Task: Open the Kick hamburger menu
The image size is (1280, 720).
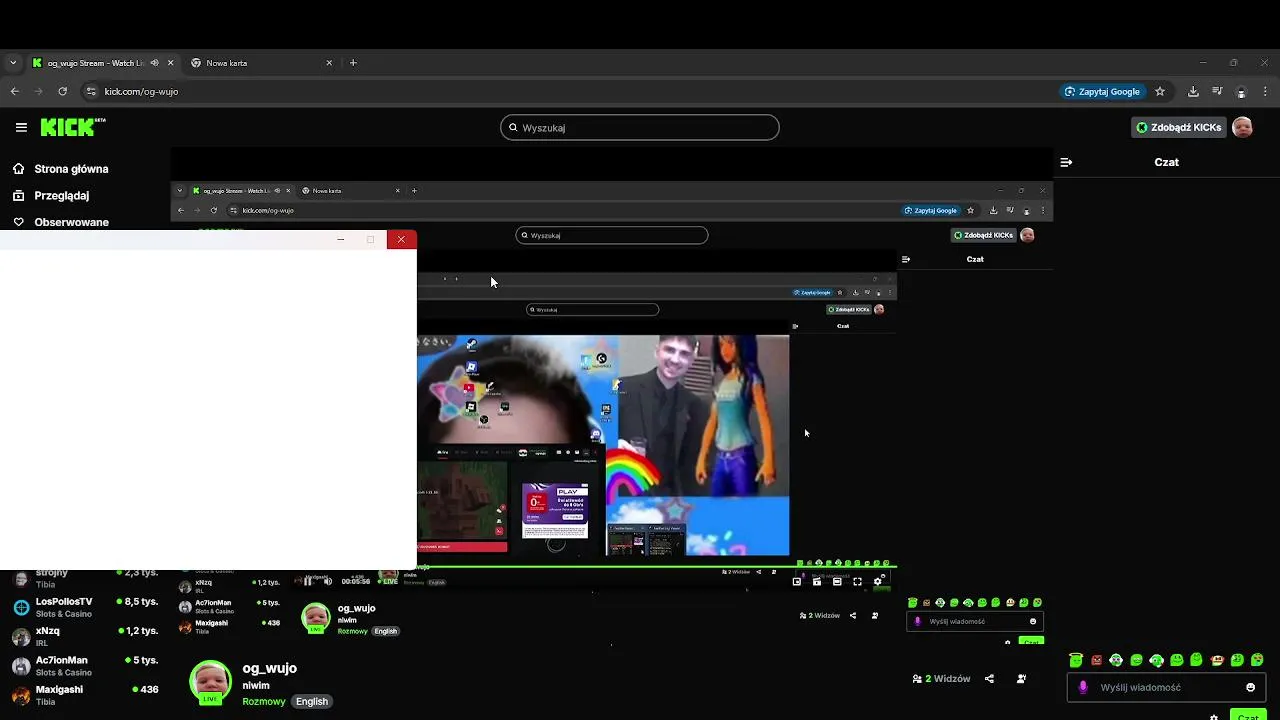Action: click(x=21, y=127)
